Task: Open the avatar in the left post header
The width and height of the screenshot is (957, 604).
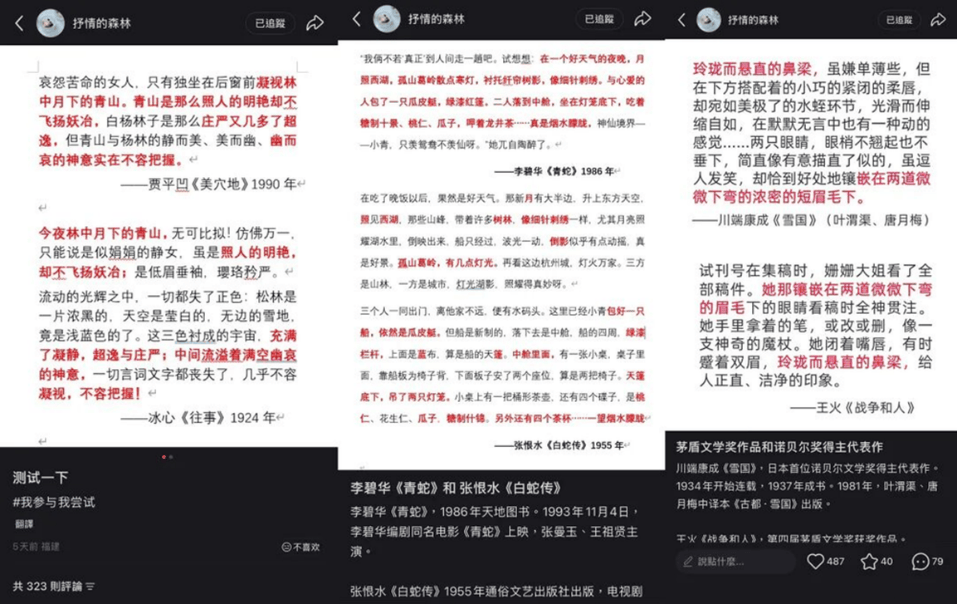Action: [x=50, y=23]
